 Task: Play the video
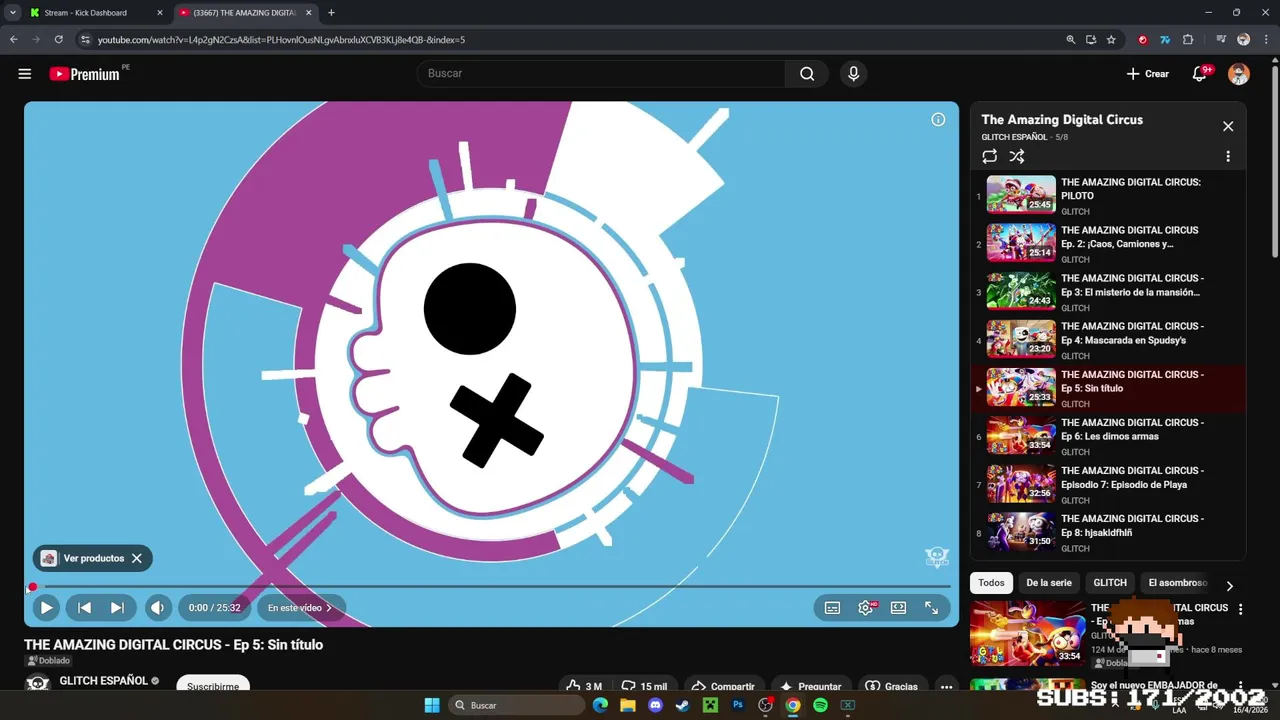[x=46, y=607]
